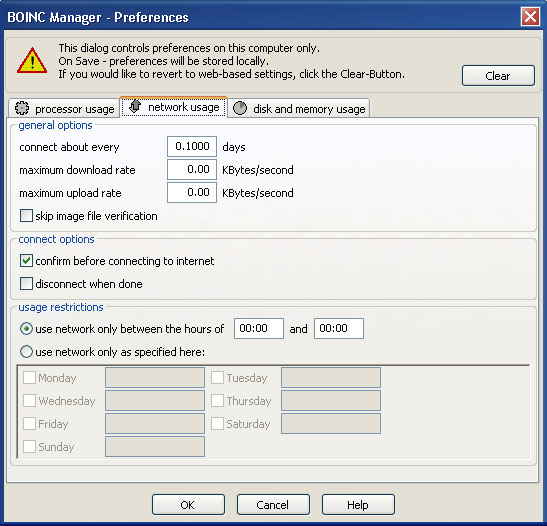Click the 'days' unit label
547x526 pixels.
point(234,147)
